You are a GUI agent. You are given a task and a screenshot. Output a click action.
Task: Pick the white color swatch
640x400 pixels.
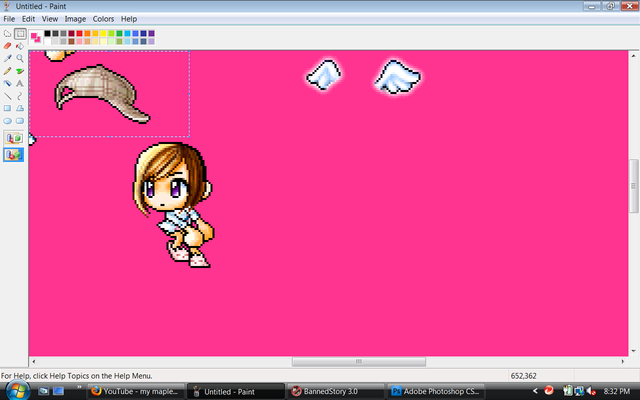[47, 41]
